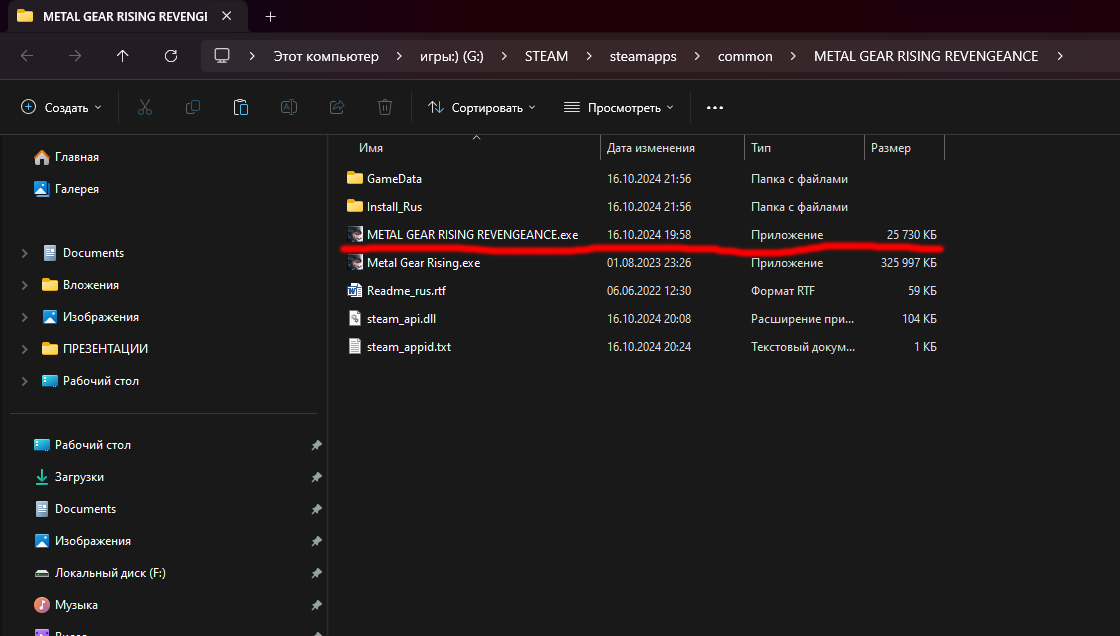The image size is (1120, 636).
Task: Expand chevron after STEAM breadcrumb
Action: click(x=589, y=56)
